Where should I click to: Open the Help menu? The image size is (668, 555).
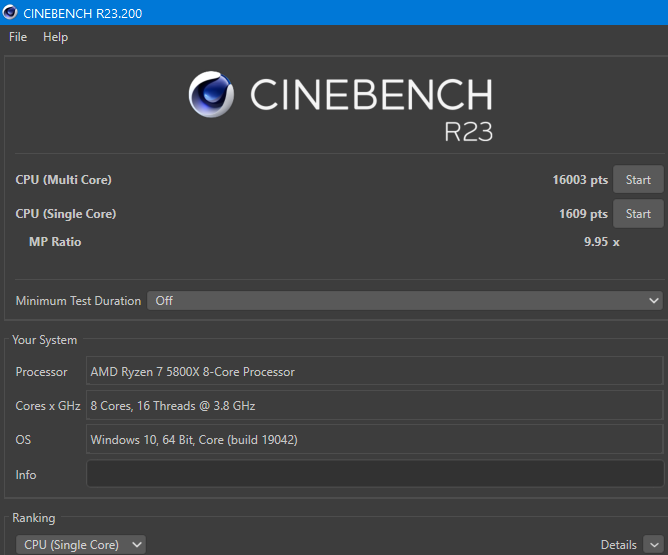tap(55, 37)
